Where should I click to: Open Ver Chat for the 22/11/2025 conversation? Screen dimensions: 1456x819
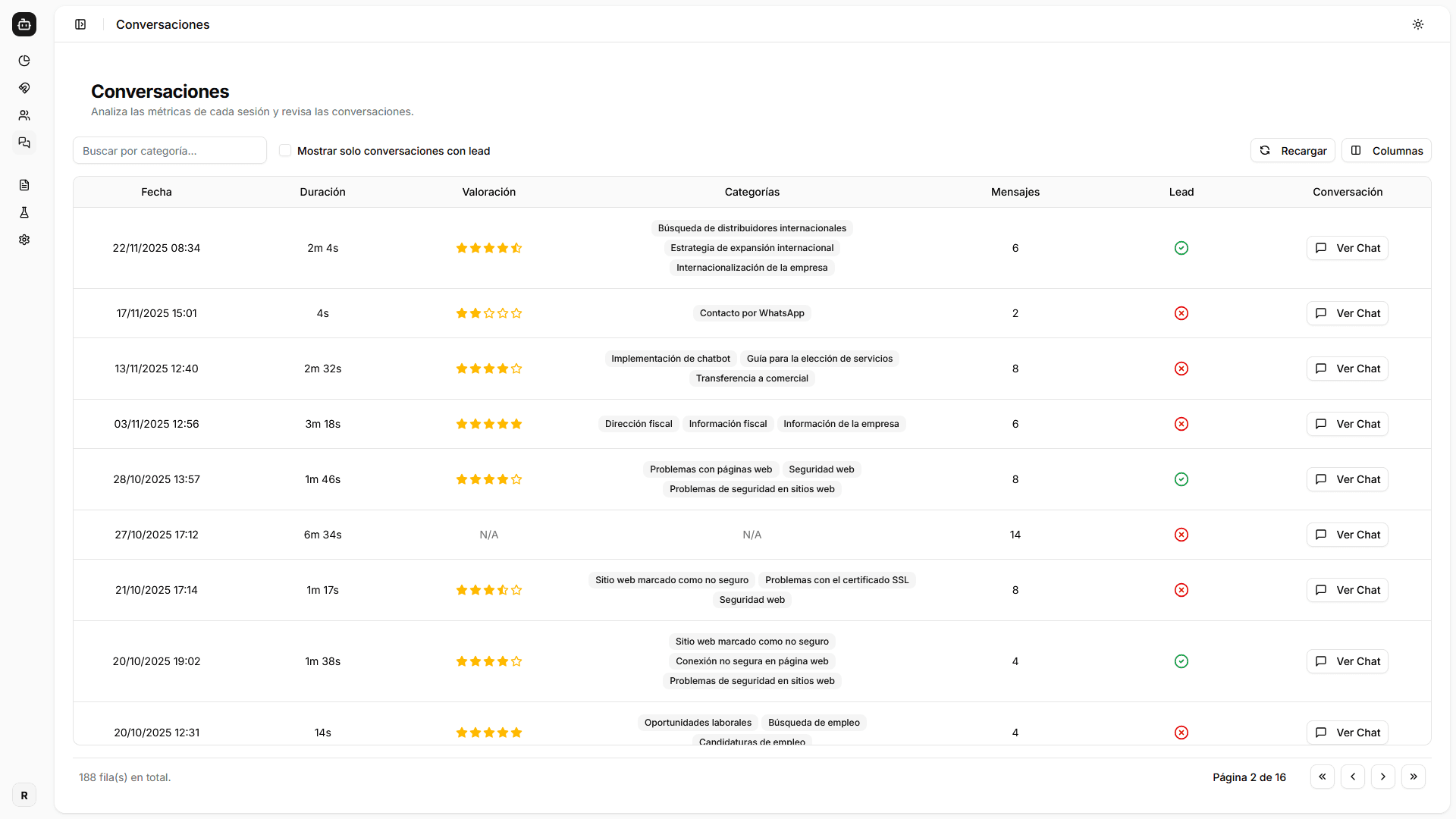(1348, 248)
